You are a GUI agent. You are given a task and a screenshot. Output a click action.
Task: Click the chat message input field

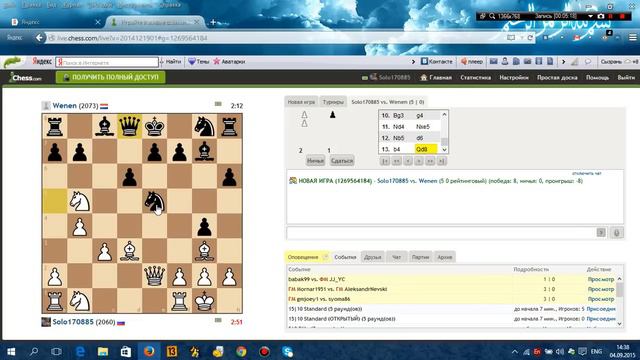tap(441, 233)
